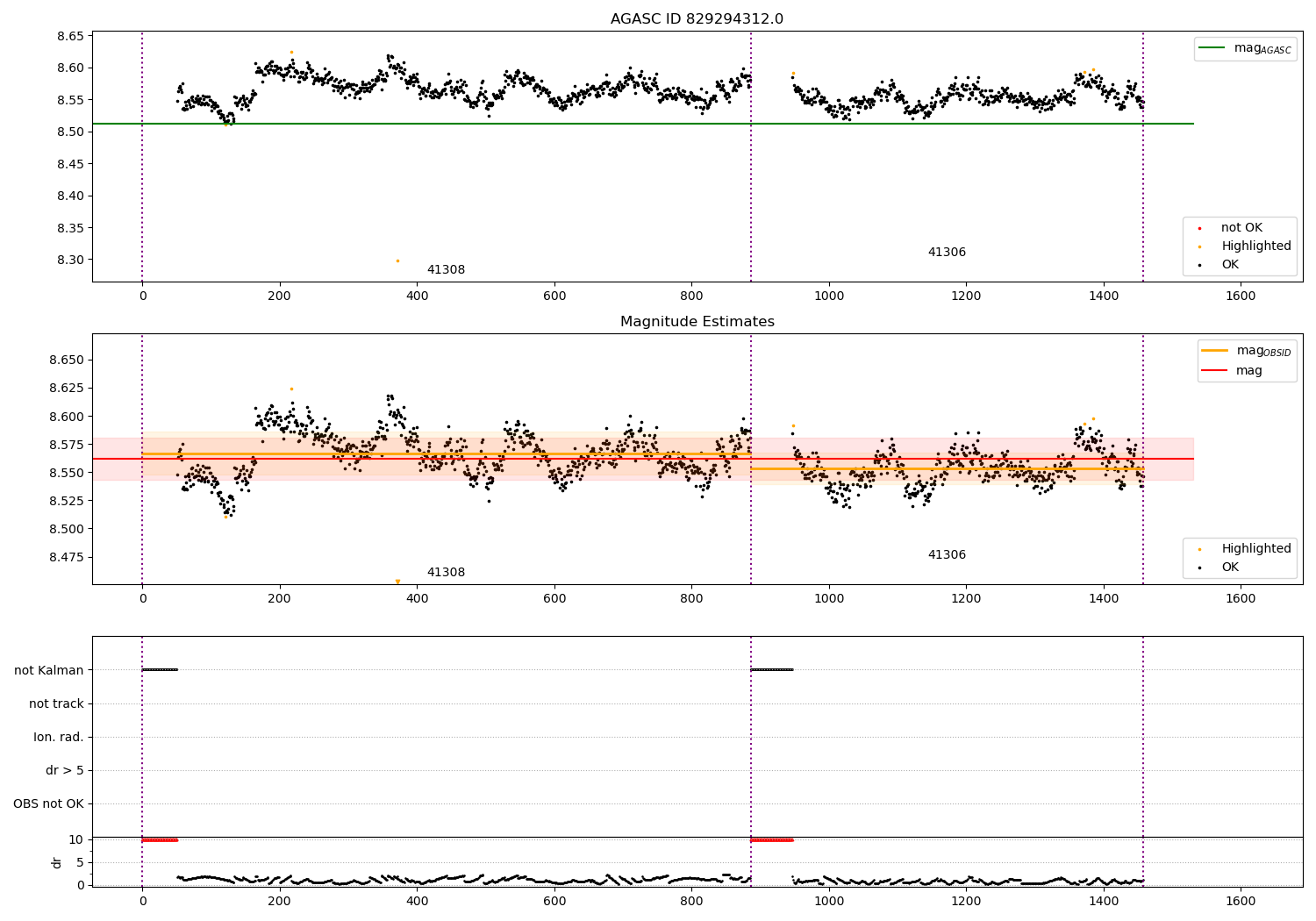Click the "200" x-tick under the dr plot
1316x921 pixels.
[x=280, y=900]
